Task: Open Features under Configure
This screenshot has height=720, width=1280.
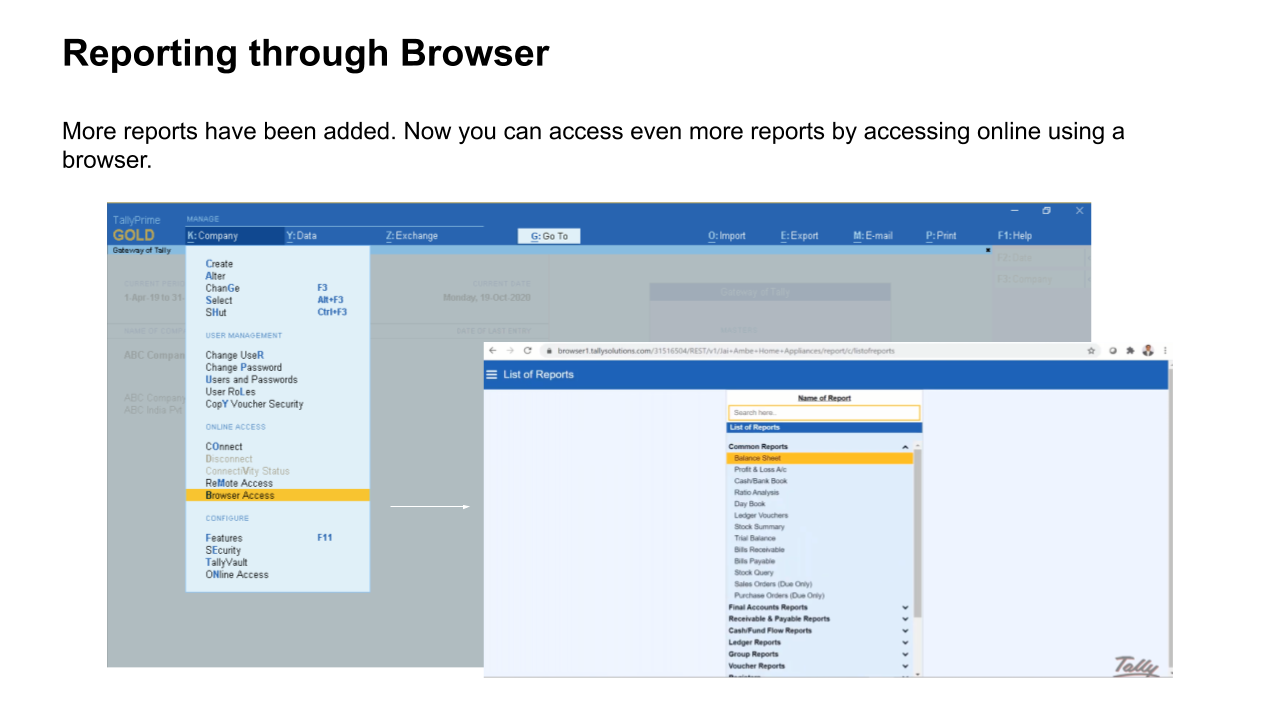Action: pos(224,538)
